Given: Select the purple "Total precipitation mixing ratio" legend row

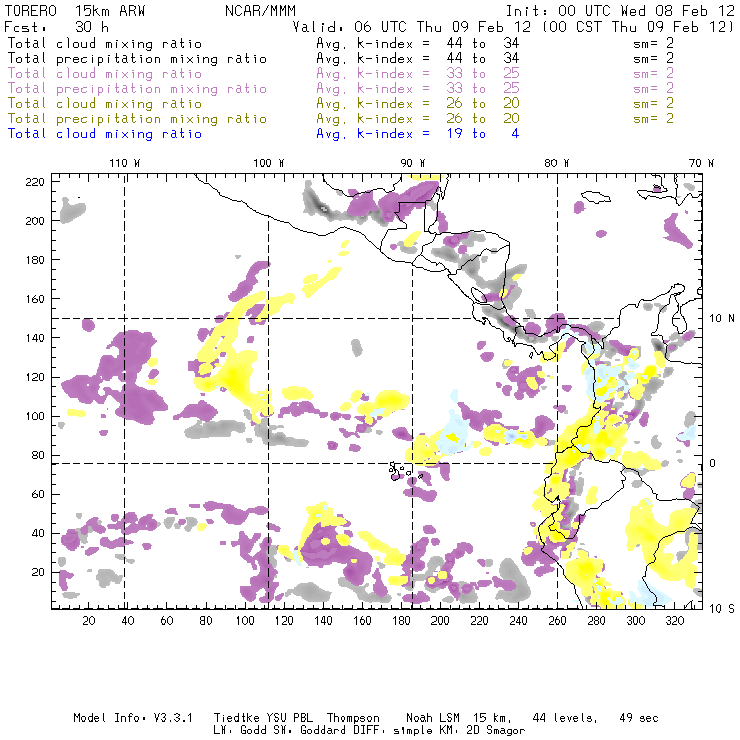Looking at the screenshot, I should click(x=137, y=89).
